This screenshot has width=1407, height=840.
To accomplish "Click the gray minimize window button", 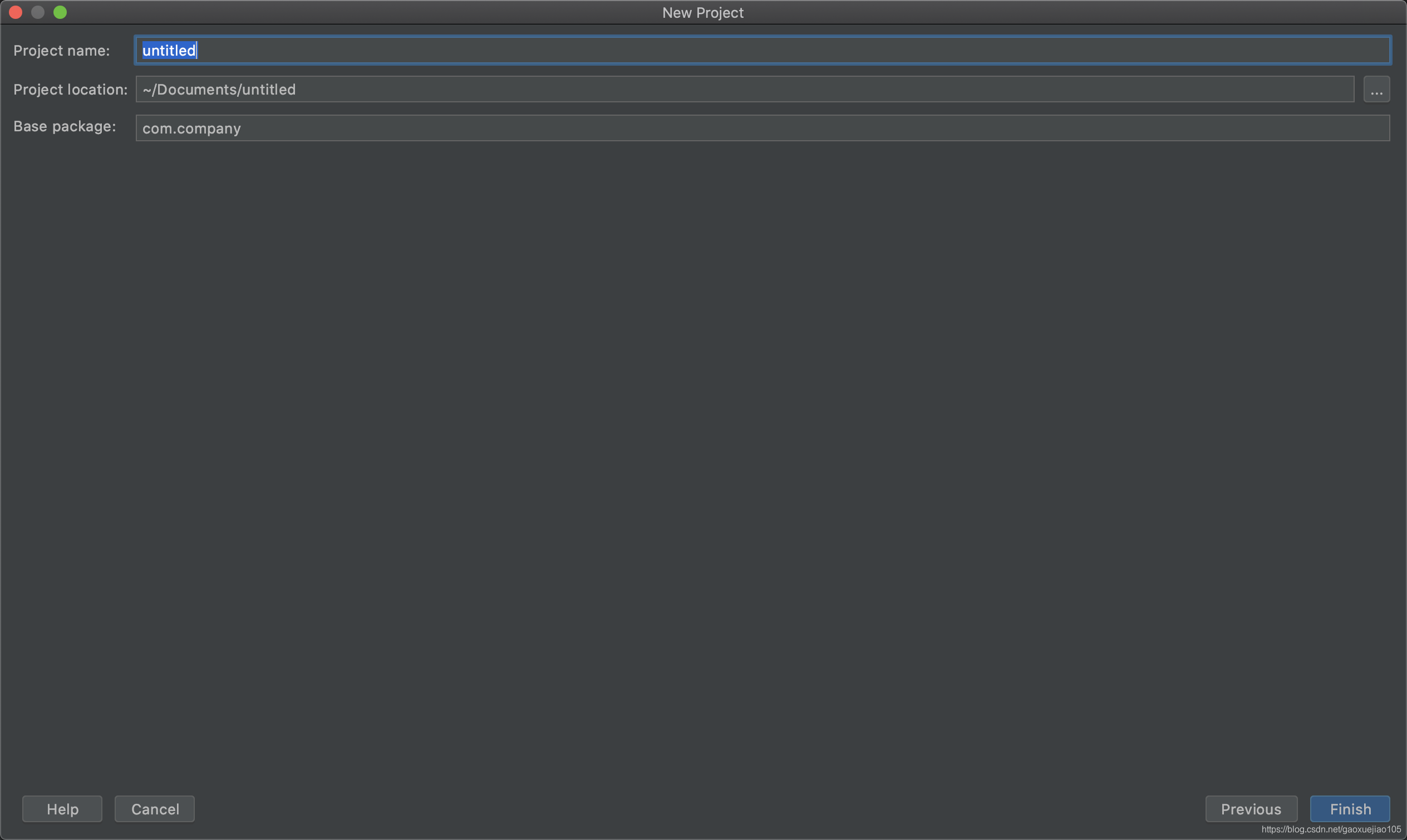I will [38, 12].
